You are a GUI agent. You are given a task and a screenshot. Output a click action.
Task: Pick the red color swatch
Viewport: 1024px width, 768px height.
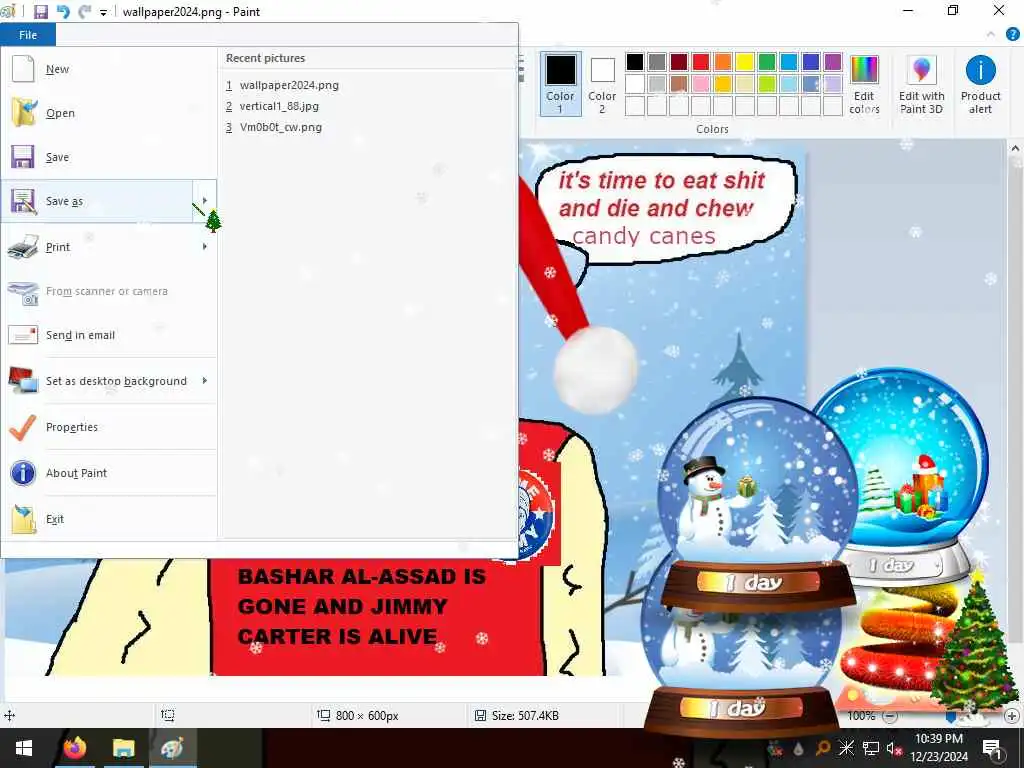(x=701, y=62)
